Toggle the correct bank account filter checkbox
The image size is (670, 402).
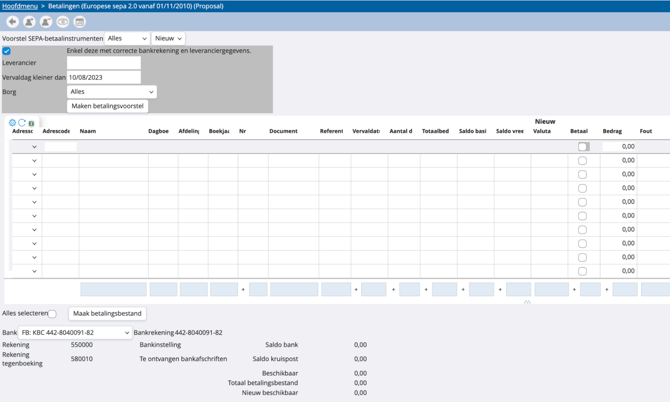pyautogui.click(x=6, y=51)
